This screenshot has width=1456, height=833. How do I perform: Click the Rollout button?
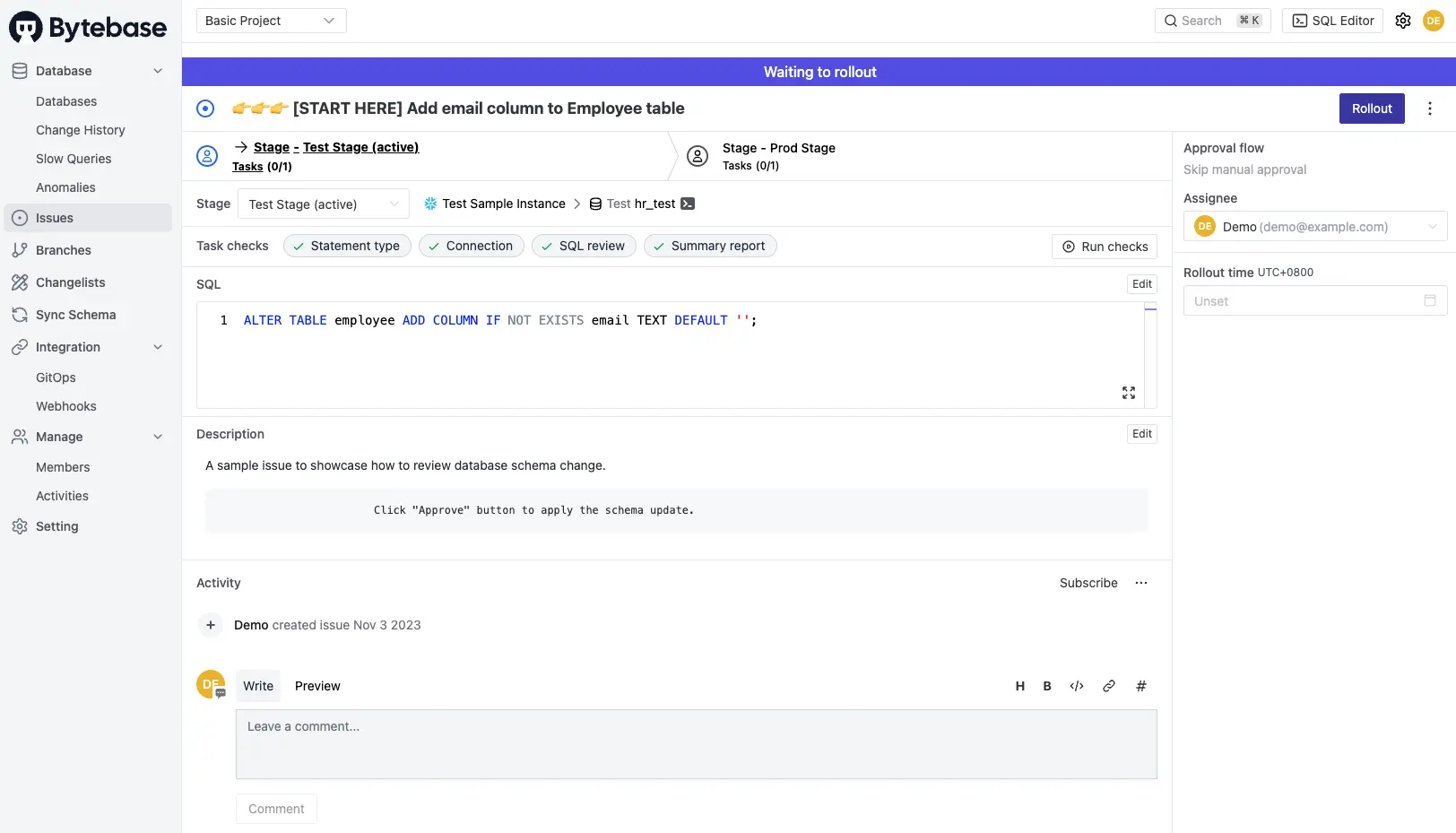1372,108
